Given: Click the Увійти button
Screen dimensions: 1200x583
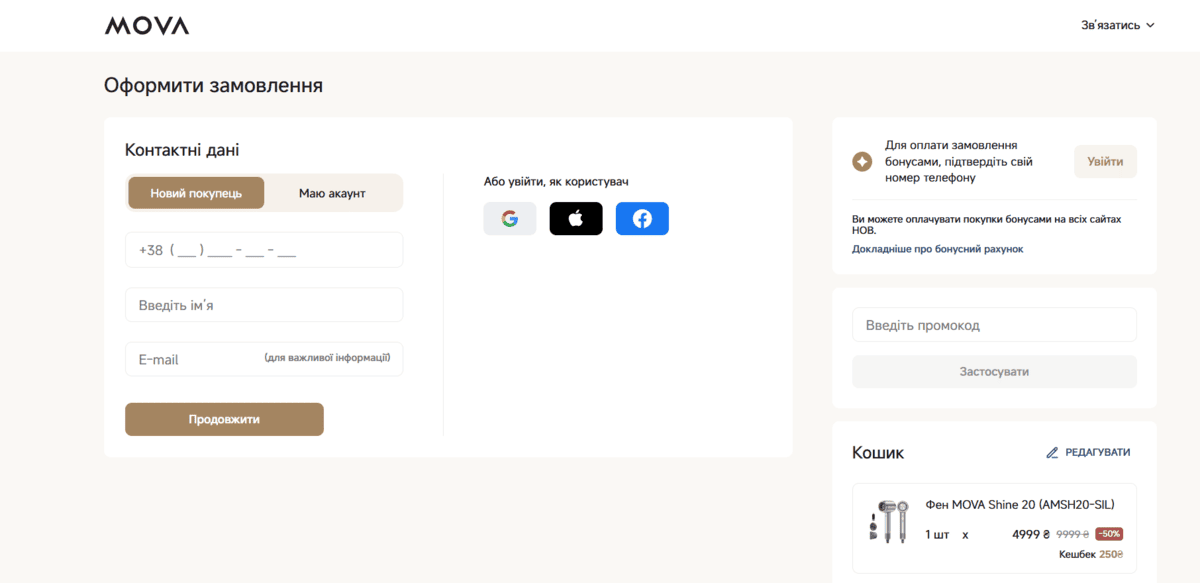Looking at the screenshot, I should (1105, 161).
